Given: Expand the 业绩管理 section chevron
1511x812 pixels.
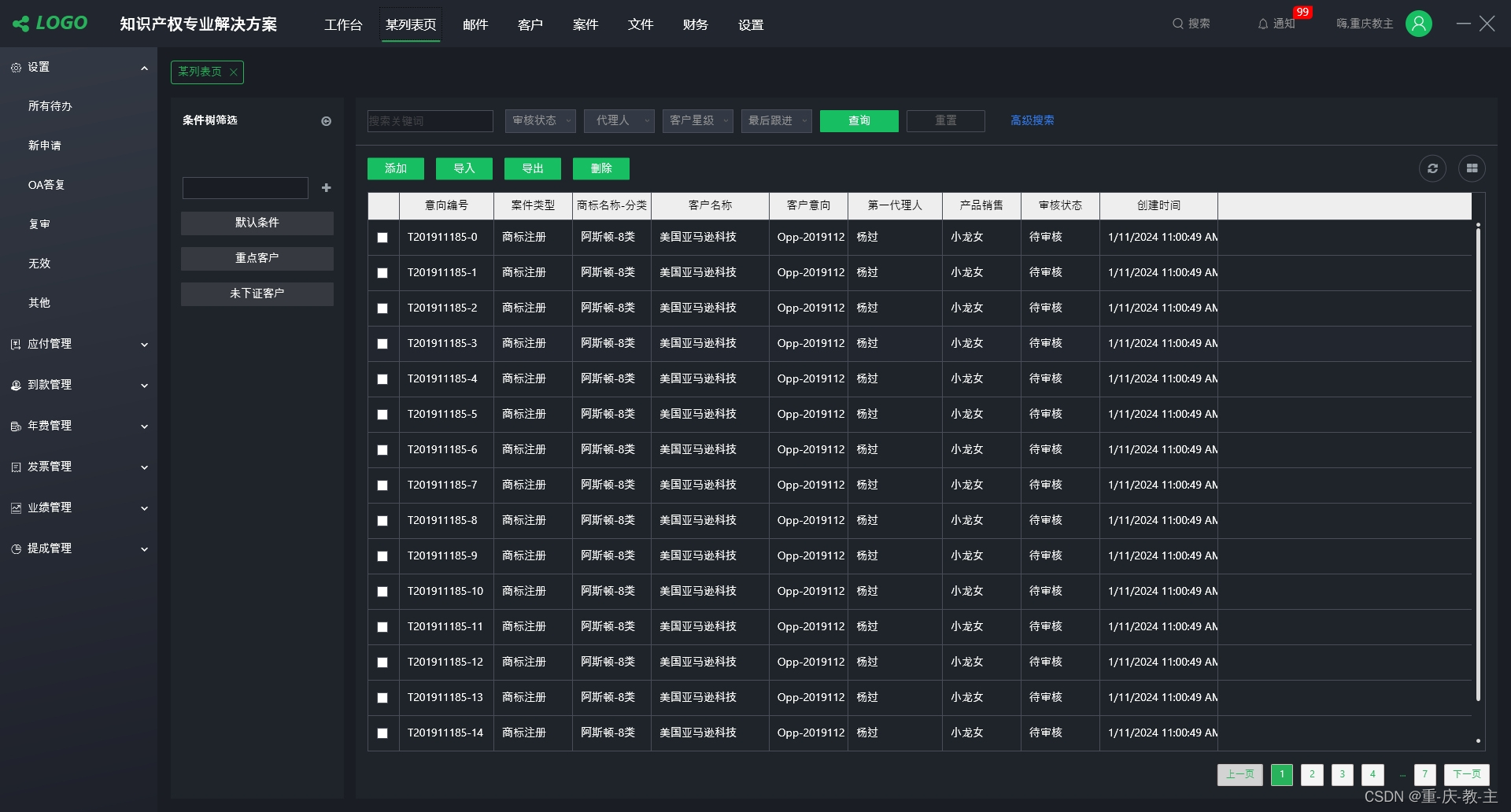Looking at the screenshot, I should click(x=144, y=508).
